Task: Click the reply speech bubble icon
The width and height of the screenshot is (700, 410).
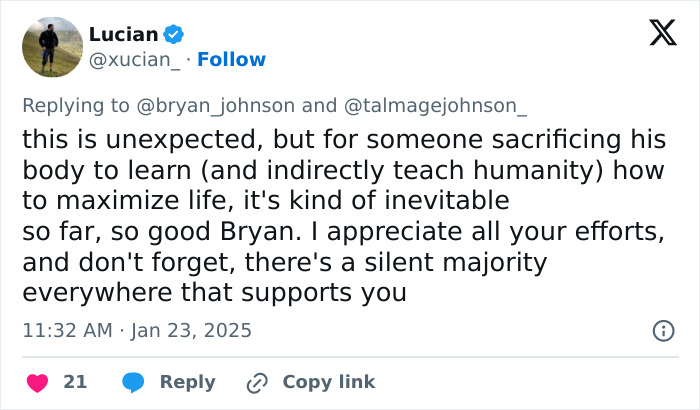Action: [x=135, y=382]
